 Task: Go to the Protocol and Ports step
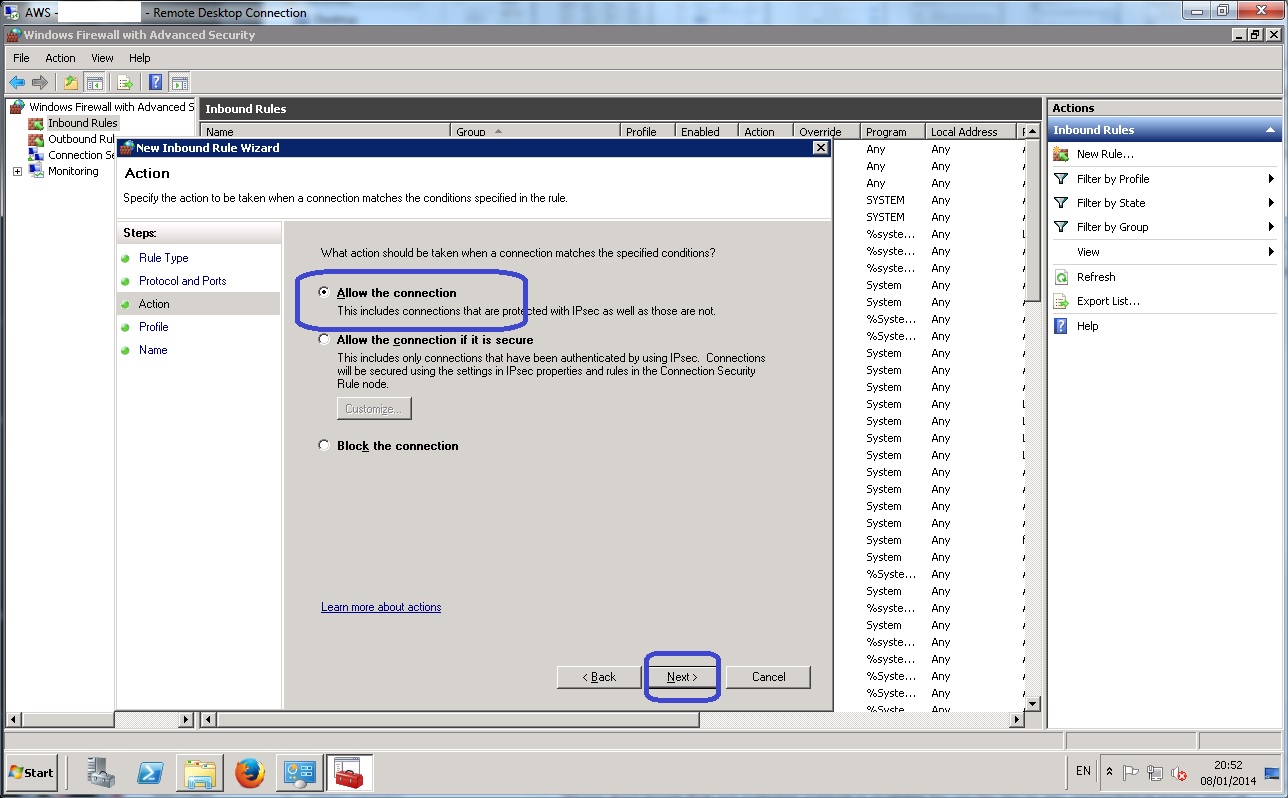pos(183,281)
